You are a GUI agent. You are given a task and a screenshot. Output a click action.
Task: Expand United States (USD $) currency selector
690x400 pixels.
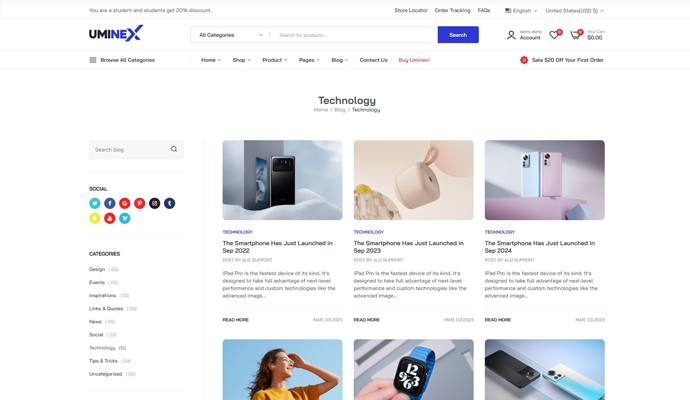(575, 11)
